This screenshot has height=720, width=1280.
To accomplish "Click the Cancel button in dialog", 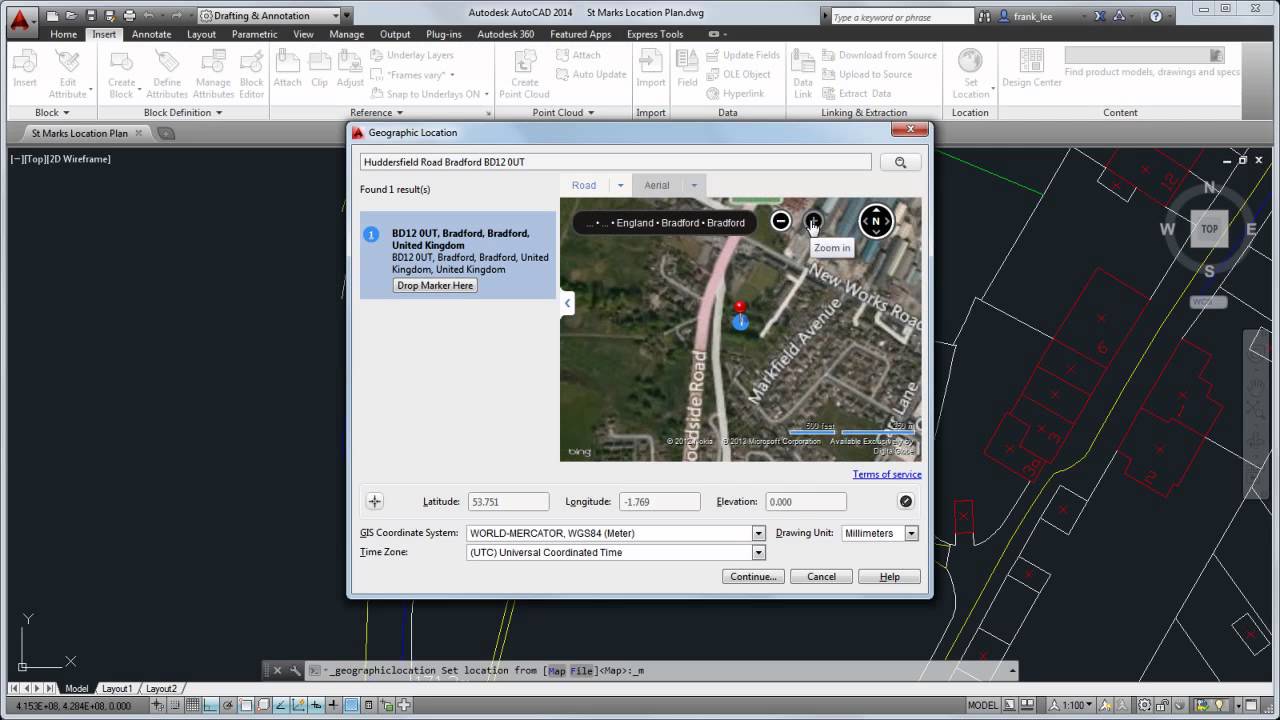I will (821, 577).
